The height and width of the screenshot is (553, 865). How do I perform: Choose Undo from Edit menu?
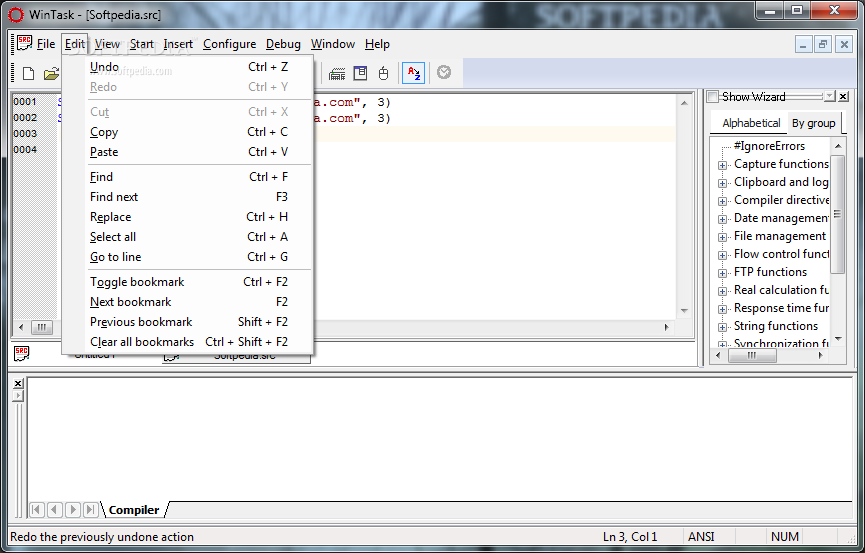[x=189, y=67]
